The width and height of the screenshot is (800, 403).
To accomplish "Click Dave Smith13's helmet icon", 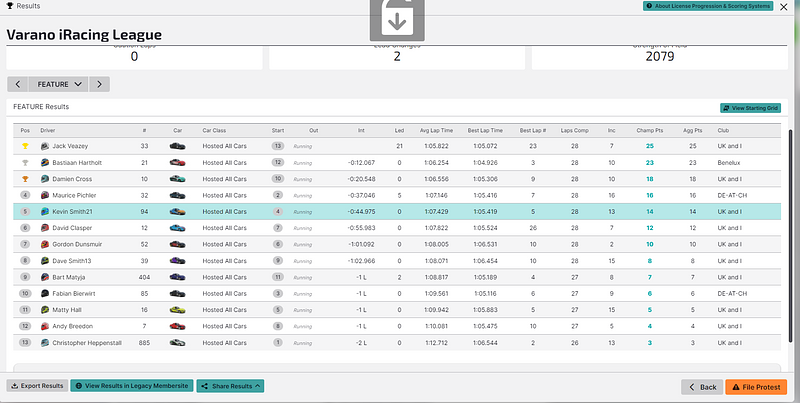I will point(45,261).
